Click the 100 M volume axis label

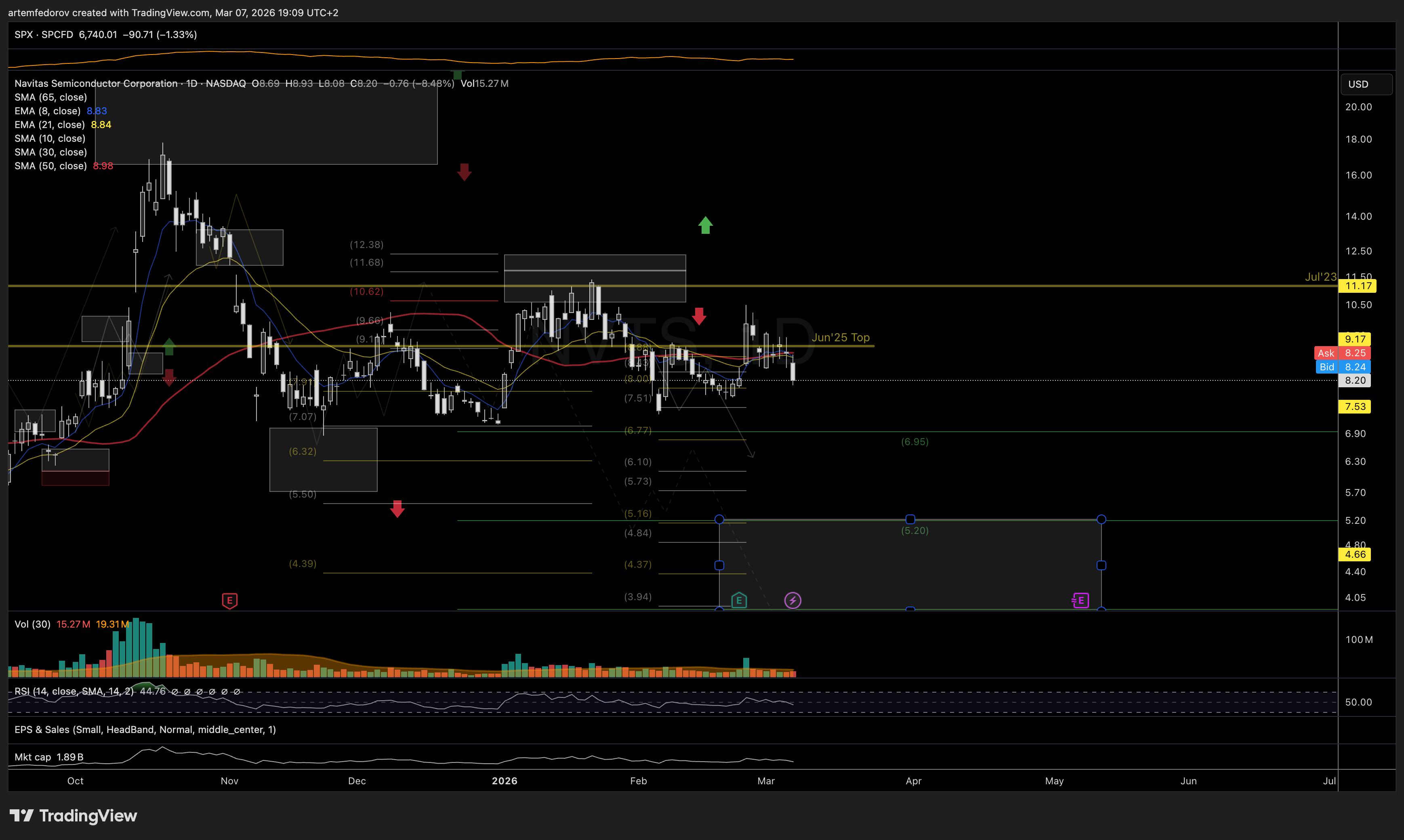1359,640
